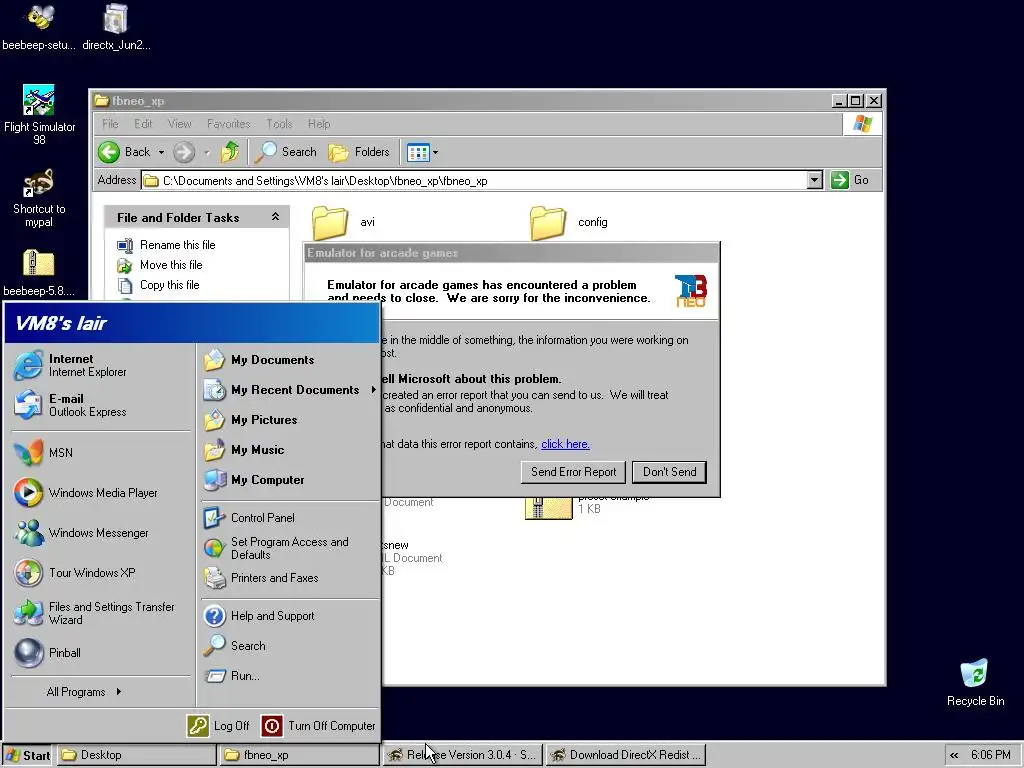This screenshot has height=768, width=1024.
Task: Select the directx_Jun2 desktop icon
Action: pos(116,27)
